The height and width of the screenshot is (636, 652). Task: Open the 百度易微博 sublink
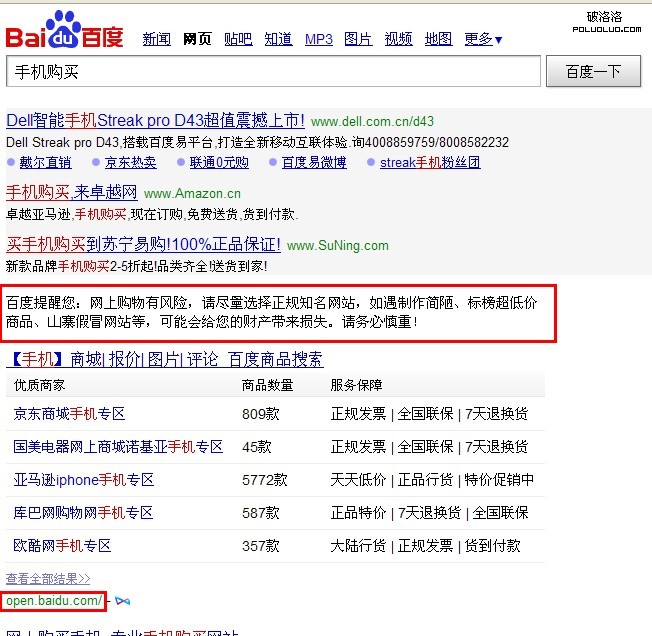(314, 162)
